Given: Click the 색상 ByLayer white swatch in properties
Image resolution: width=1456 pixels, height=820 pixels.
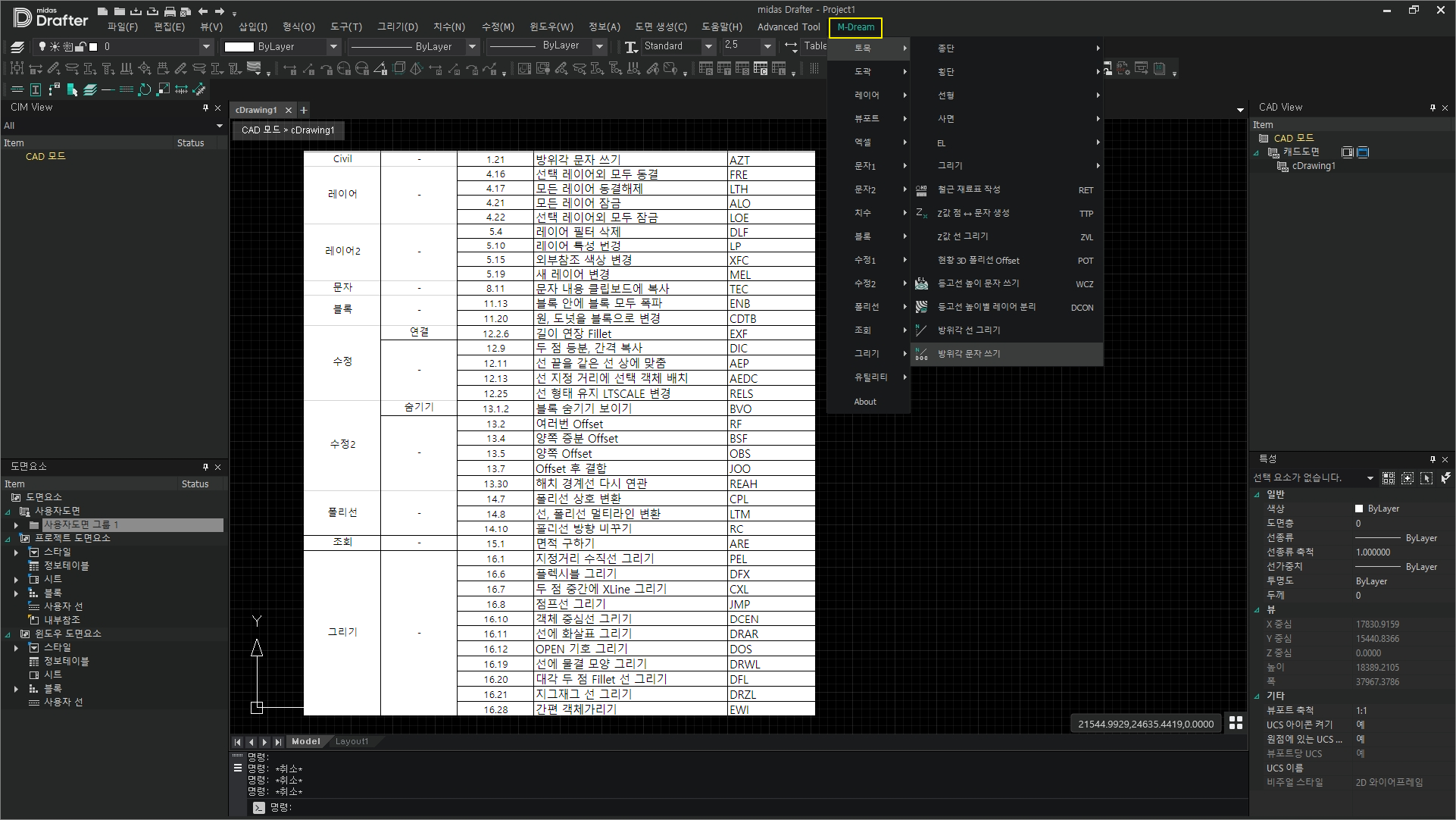Looking at the screenshot, I should click(1359, 509).
